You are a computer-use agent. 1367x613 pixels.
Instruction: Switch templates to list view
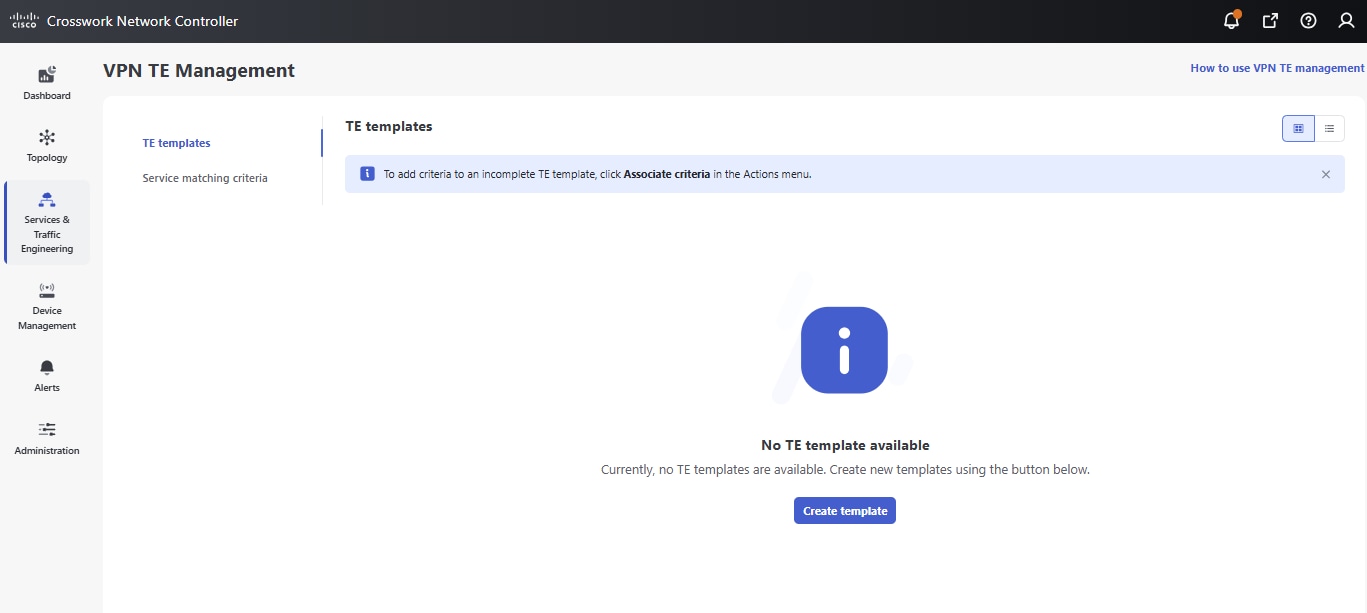[x=1330, y=128]
